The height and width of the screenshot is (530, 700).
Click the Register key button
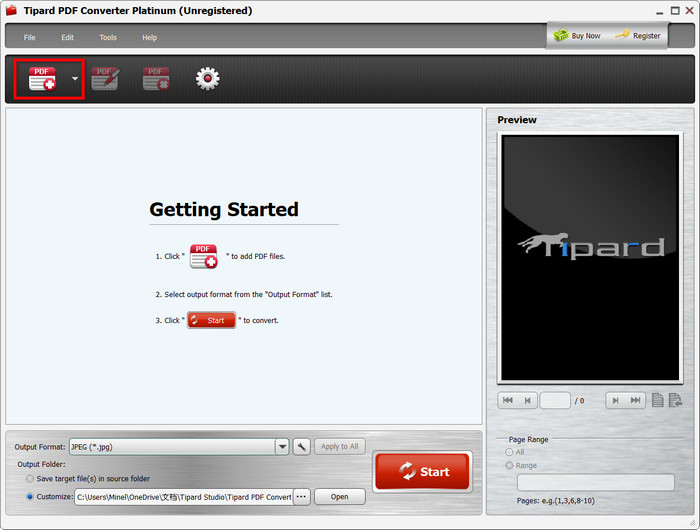(x=638, y=35)
